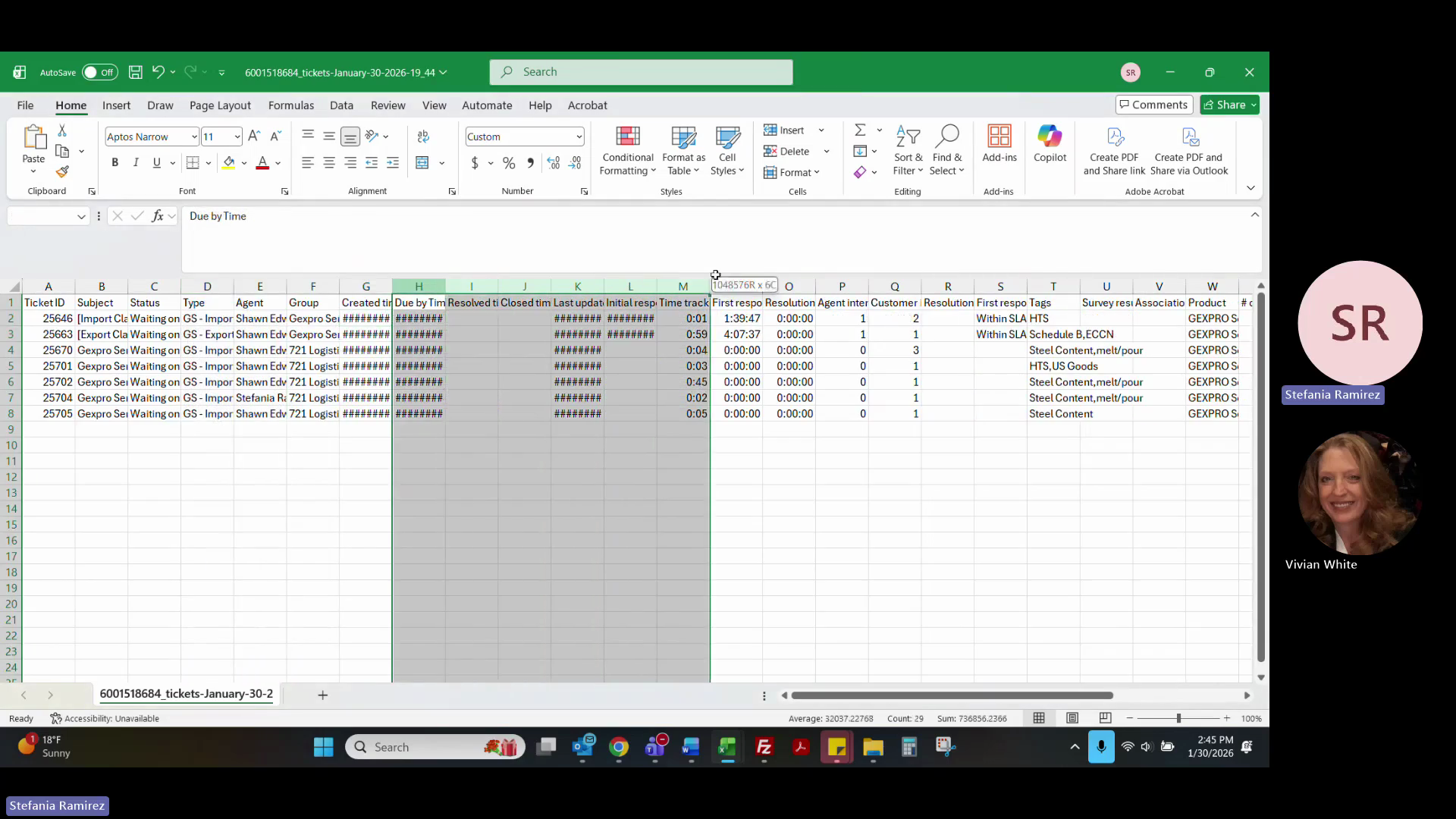Click the Format Painter brush icon
Image resolution: width=1456 pixels, height=819 pixels.
(x=62, y=172)
